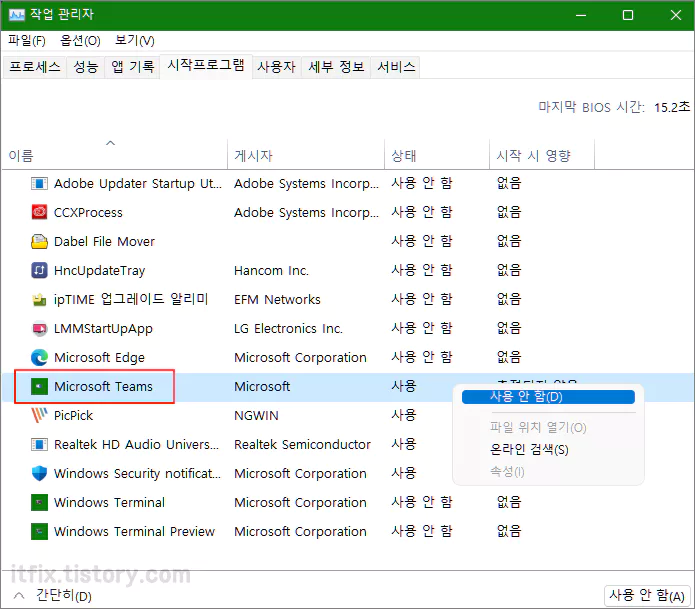Click the Windows Security shield icon

point(39,473)
